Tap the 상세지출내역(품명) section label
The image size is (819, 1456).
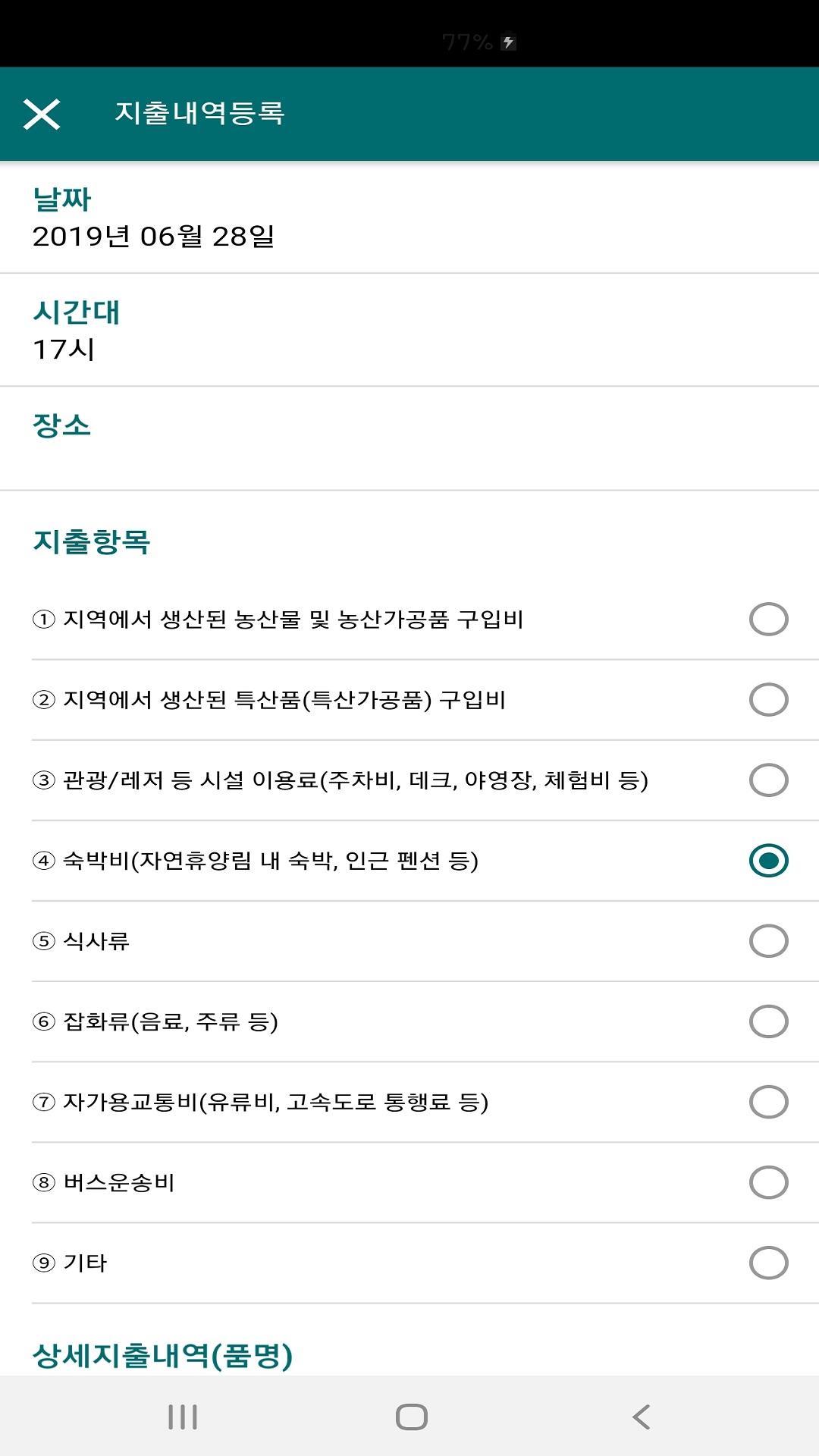click(162, 1355)
